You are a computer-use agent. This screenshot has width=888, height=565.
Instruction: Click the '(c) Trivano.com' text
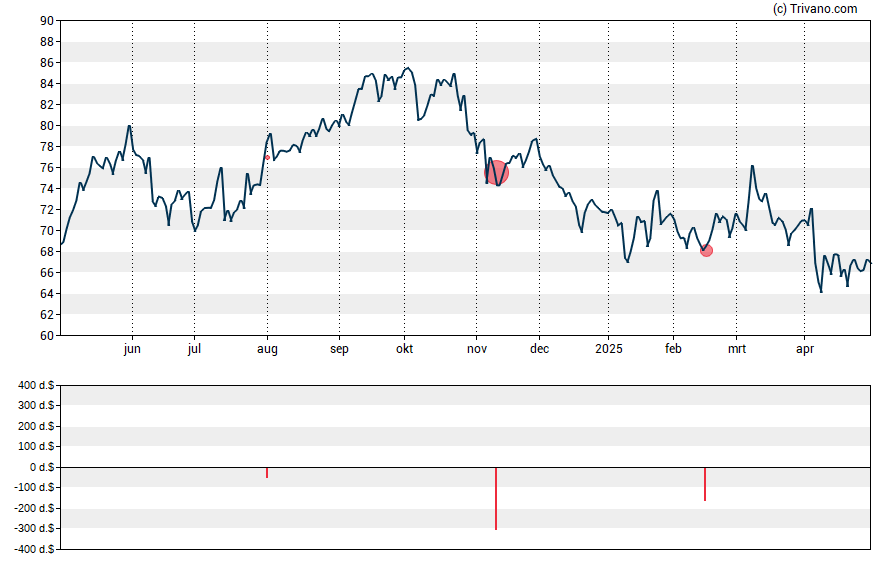[815, 8]
